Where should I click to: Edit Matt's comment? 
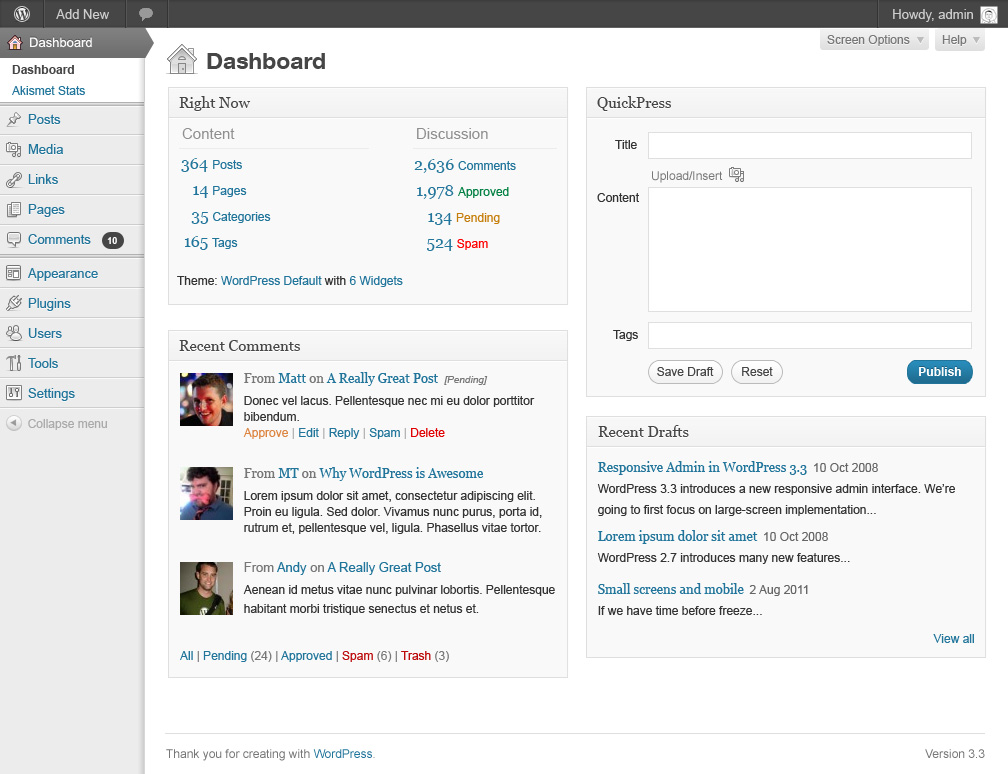click(309, 433)
